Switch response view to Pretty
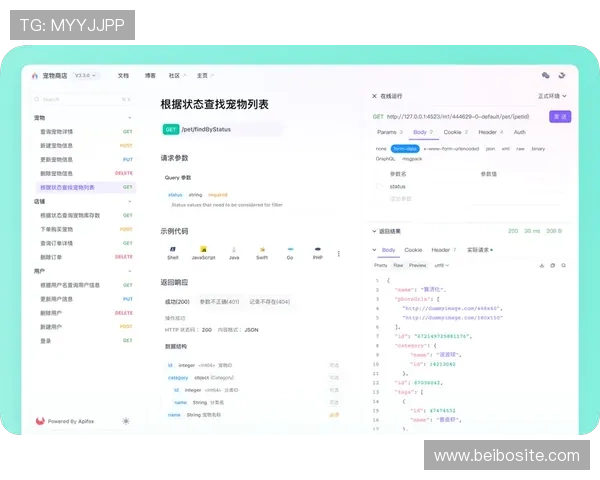Image resolution: width=600 pixels, height=480 pixels. click(x=380, y=265)
